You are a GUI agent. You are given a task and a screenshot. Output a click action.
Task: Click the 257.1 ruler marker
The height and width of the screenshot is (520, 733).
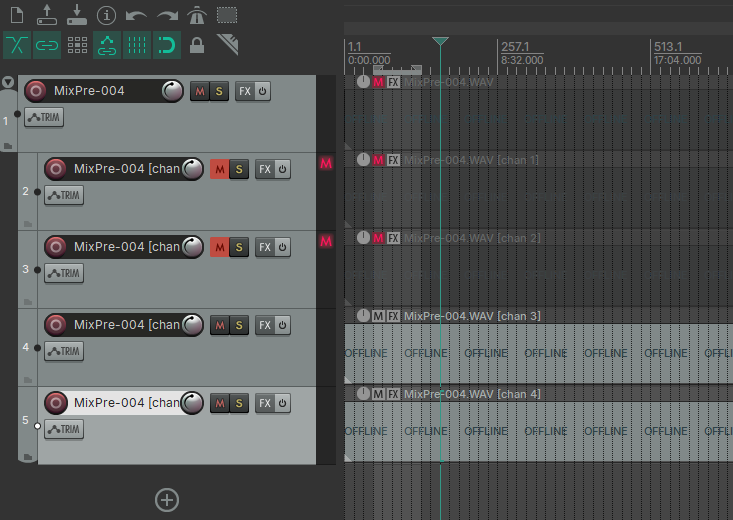pyautogui.click(x=515, y=47)
